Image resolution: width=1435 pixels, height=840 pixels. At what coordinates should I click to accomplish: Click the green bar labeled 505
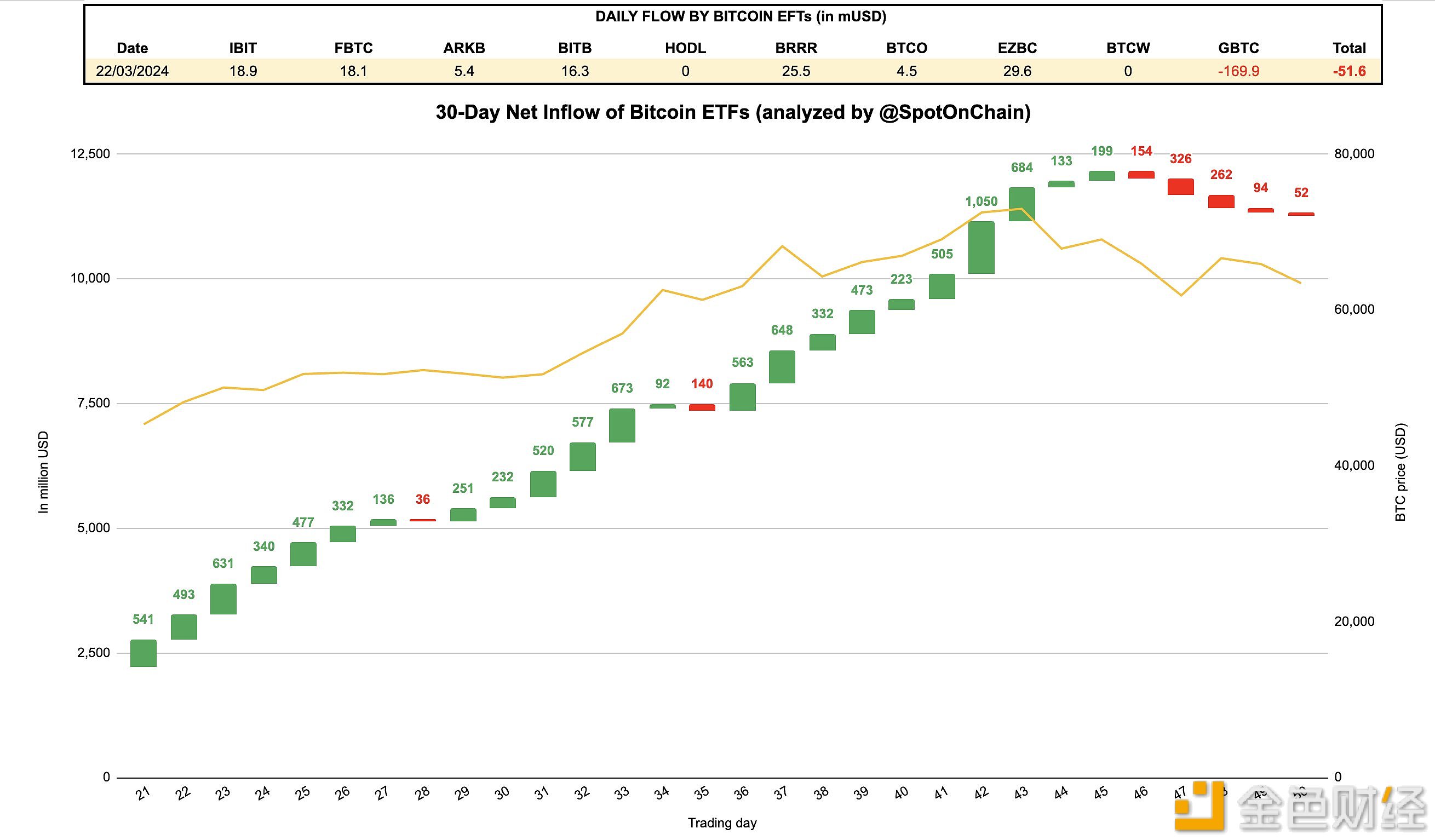point(942,286)
